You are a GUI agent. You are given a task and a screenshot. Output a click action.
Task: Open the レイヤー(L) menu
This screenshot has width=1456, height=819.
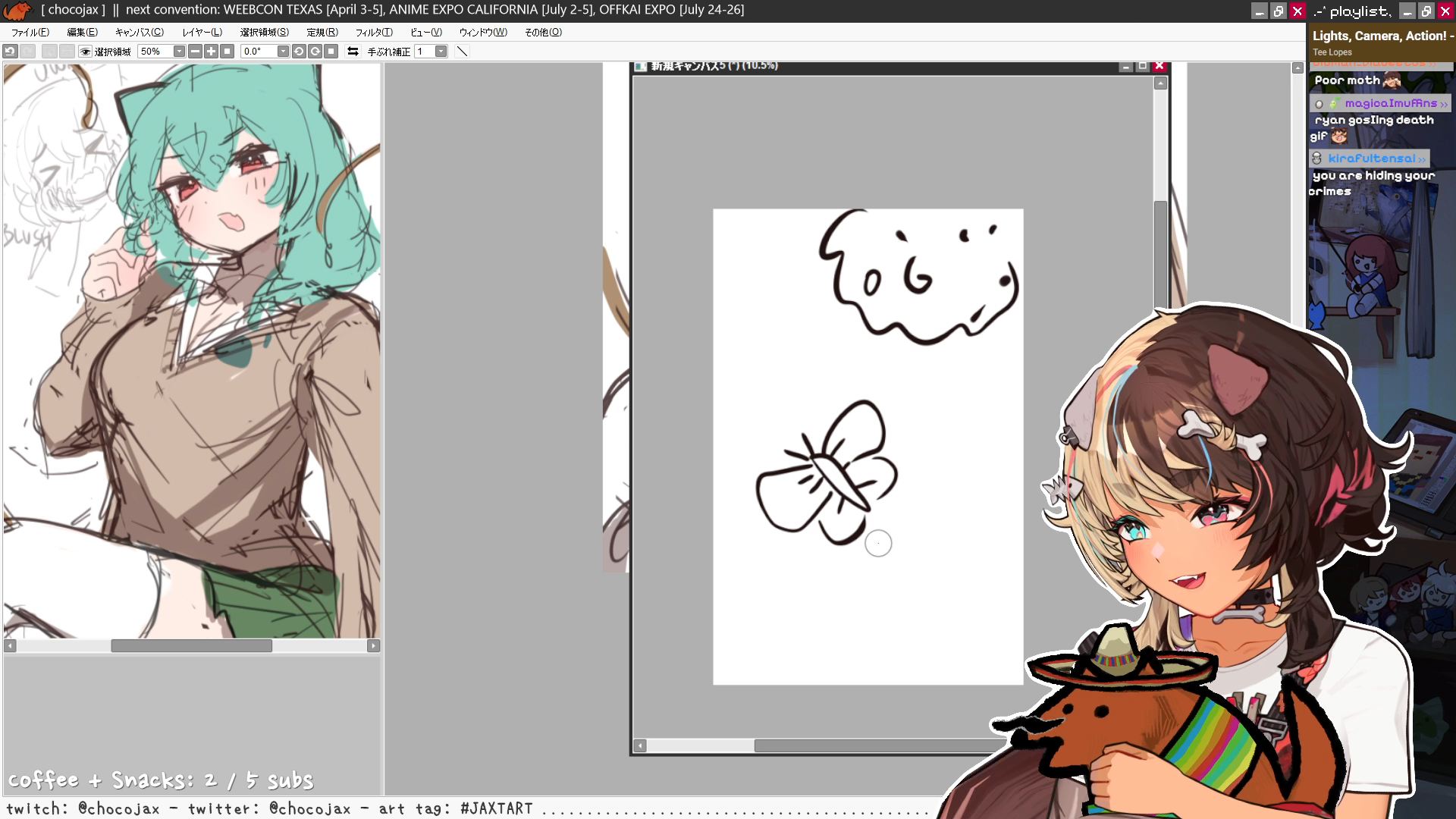[202, 32]
